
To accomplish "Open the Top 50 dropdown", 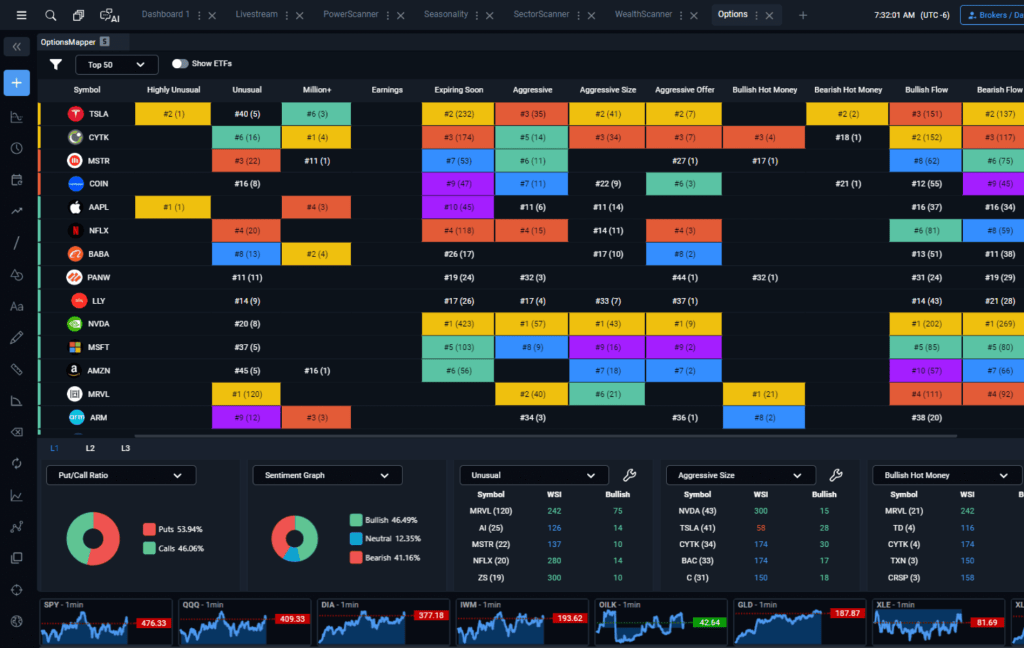I will click(x=116, y=65).
